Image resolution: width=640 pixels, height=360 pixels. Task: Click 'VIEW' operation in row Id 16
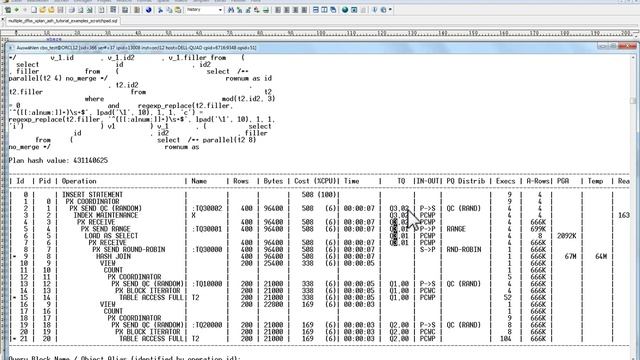108,304
